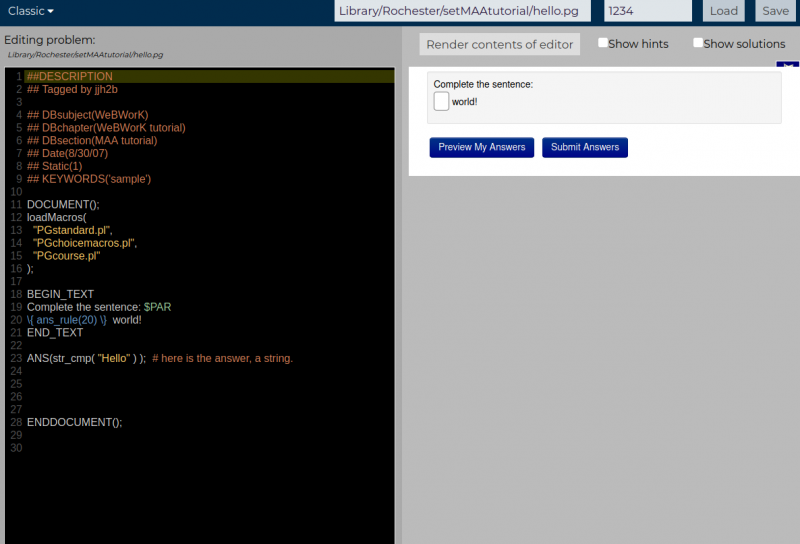This screenshot has width=800, height=544.
Task: Click the "PGcourse.pl" string
Action: (66, 256)
